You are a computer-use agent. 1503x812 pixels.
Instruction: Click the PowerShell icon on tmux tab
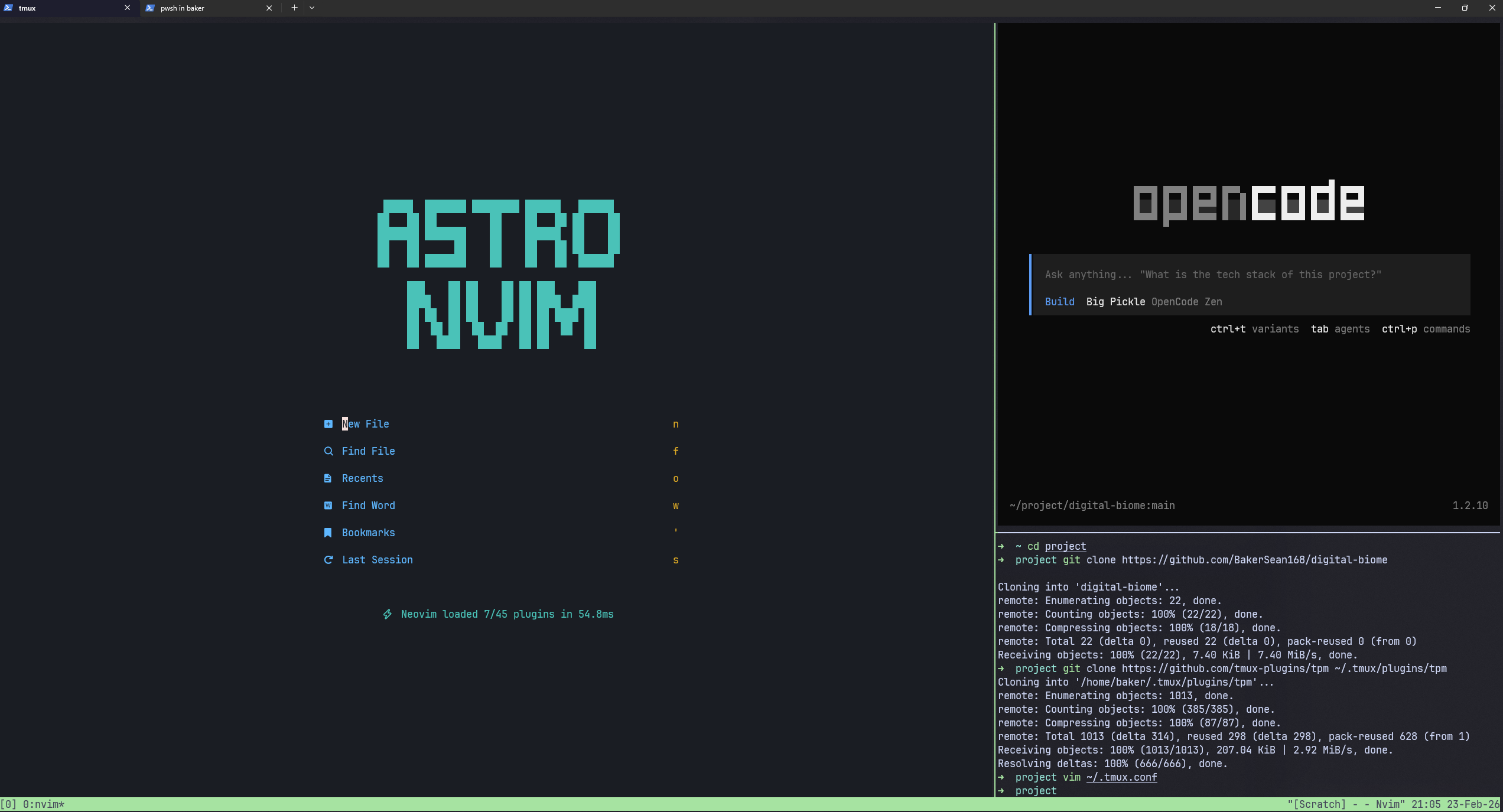[8, 8]
